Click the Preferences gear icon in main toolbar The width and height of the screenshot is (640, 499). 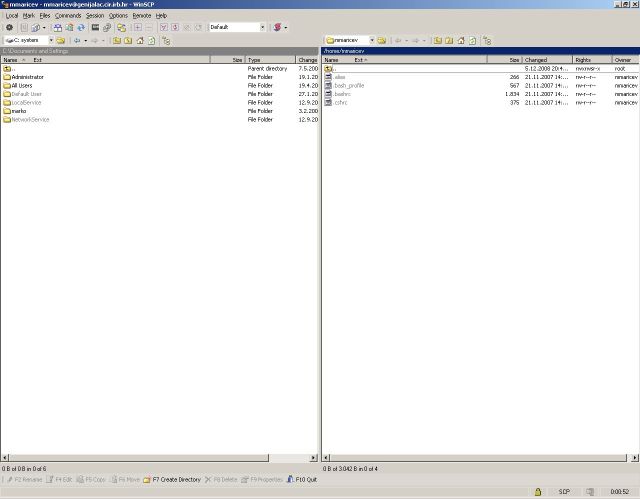coord(9,27)
